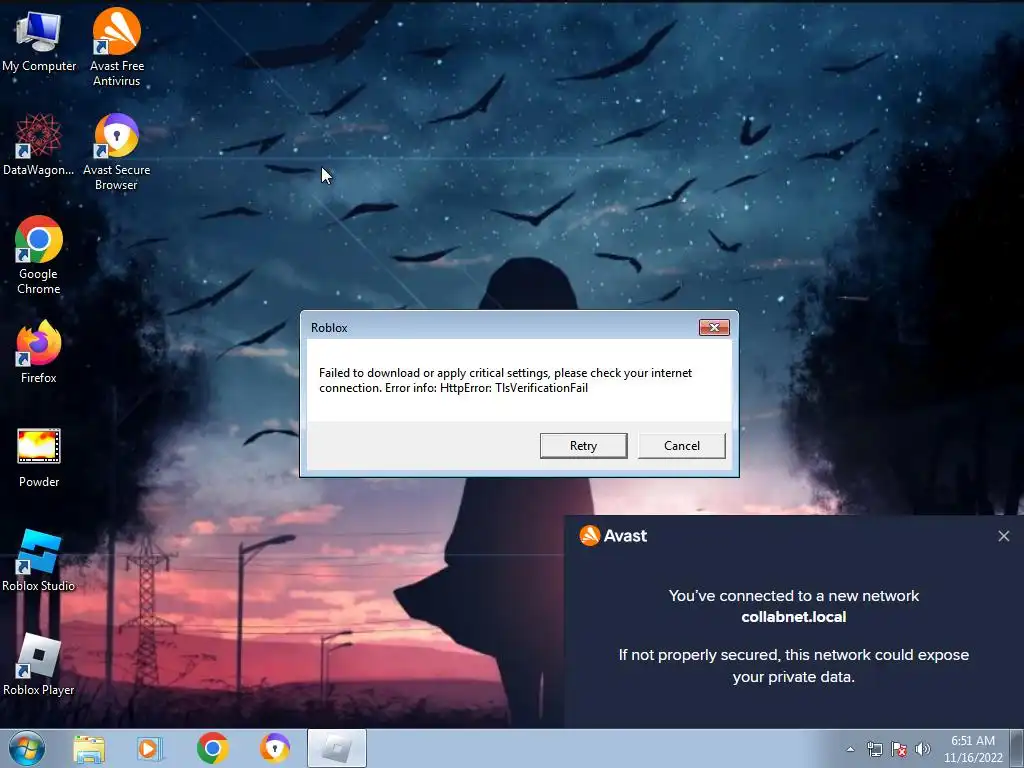The height and width of the screenshot is (768, 1024).
Task: Show hidden system tray icons
Action: pos(850,749)
